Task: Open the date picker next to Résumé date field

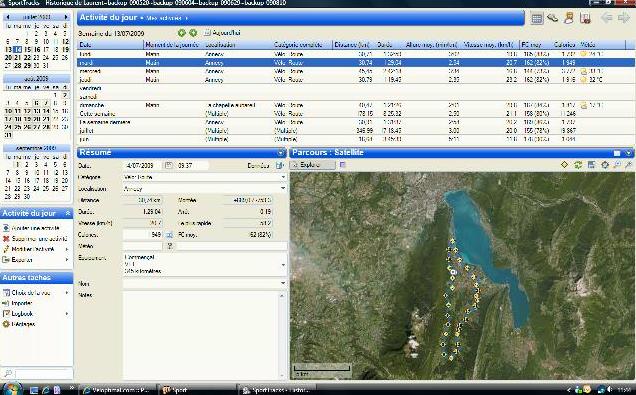Action: [x=168, y=165]
